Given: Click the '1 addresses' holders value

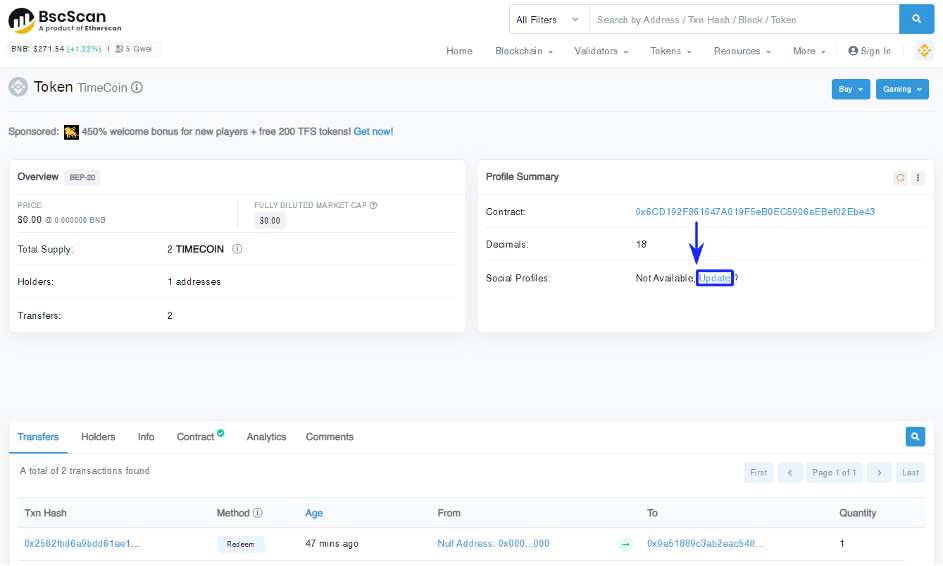Looking at the screenshot, I should pyautogui.click(x=194, y=281).
